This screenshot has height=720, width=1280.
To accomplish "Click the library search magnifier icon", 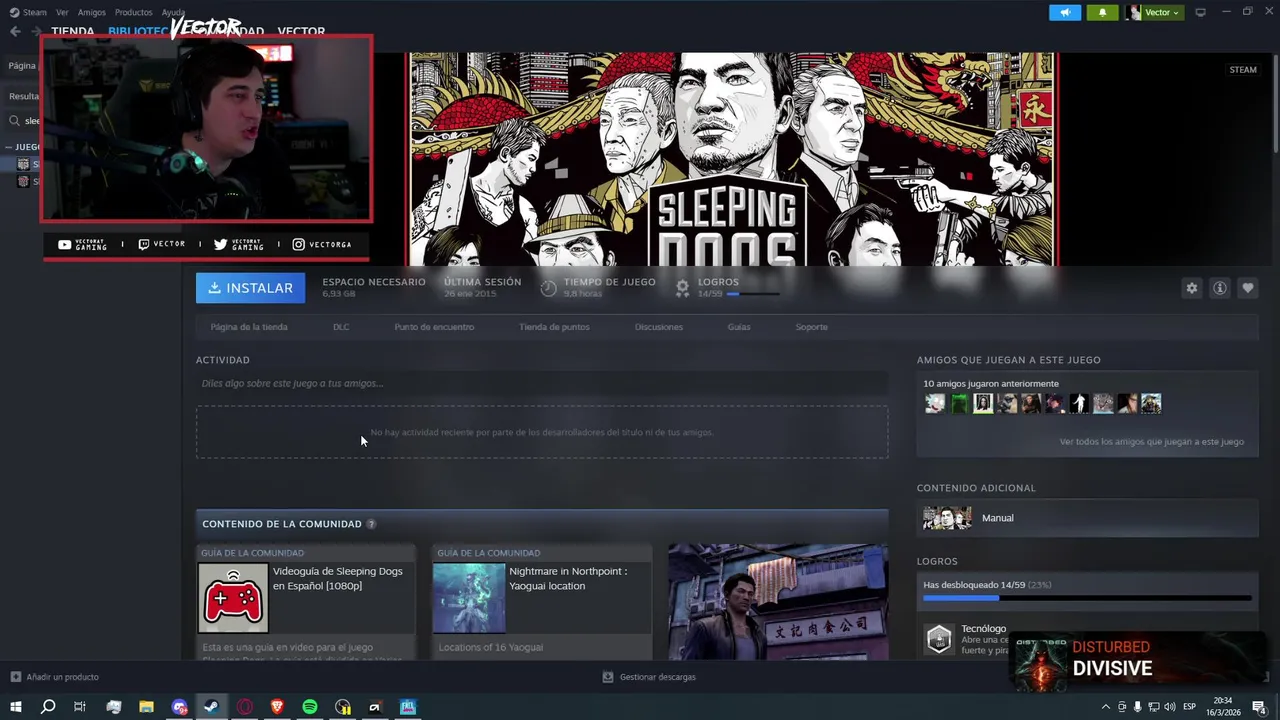I will [14, 121].
